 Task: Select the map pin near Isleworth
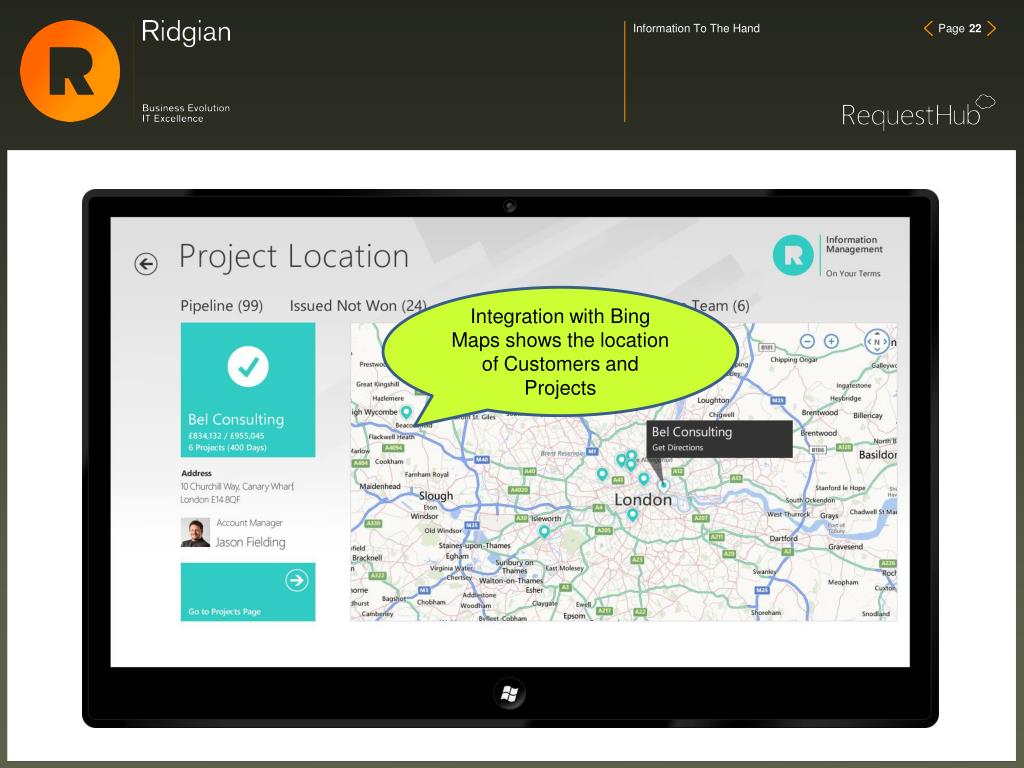tap(544, 532)
